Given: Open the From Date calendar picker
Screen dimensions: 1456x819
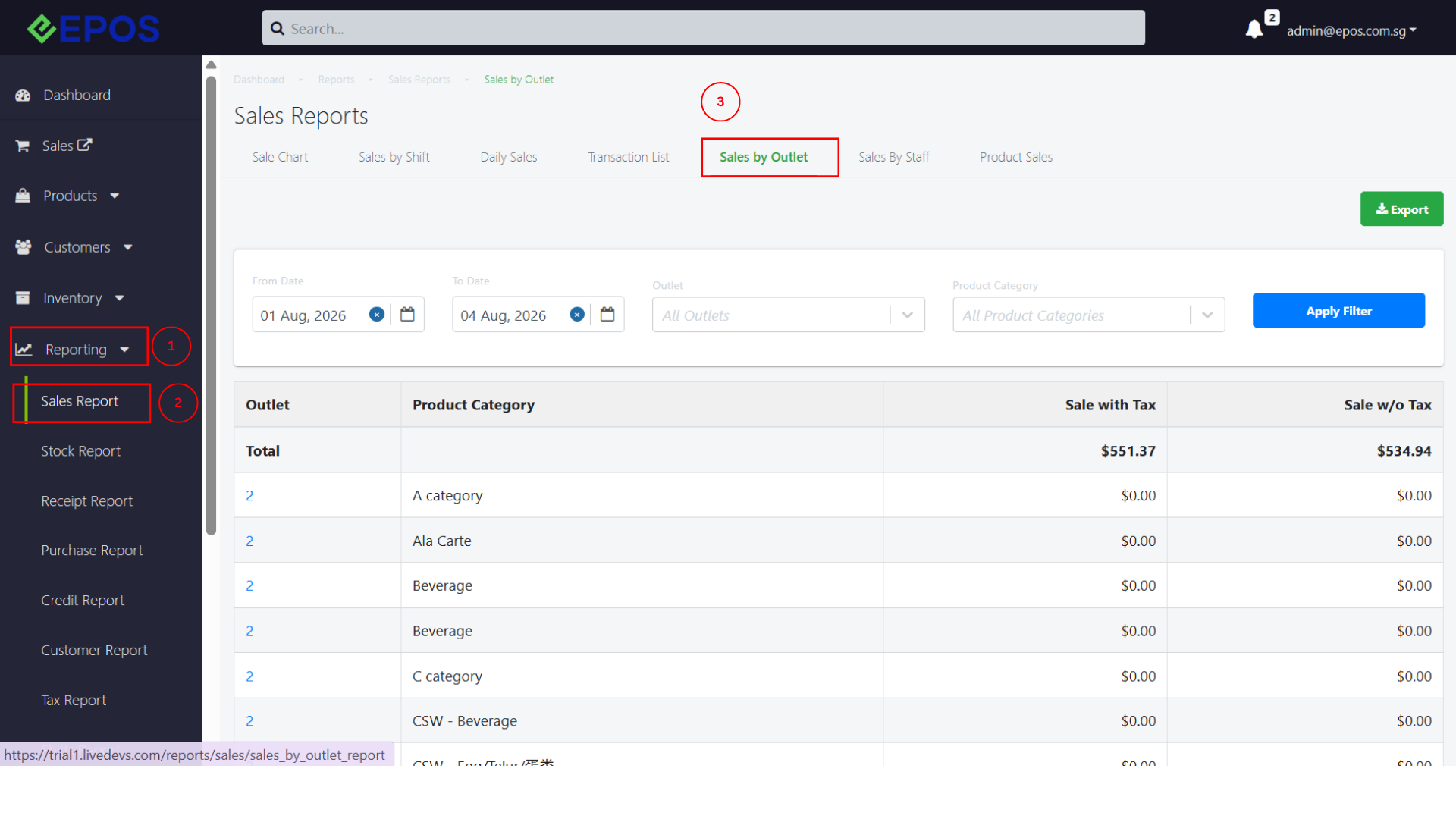Looking at the screenshot, I should click(x=407, y=314).
